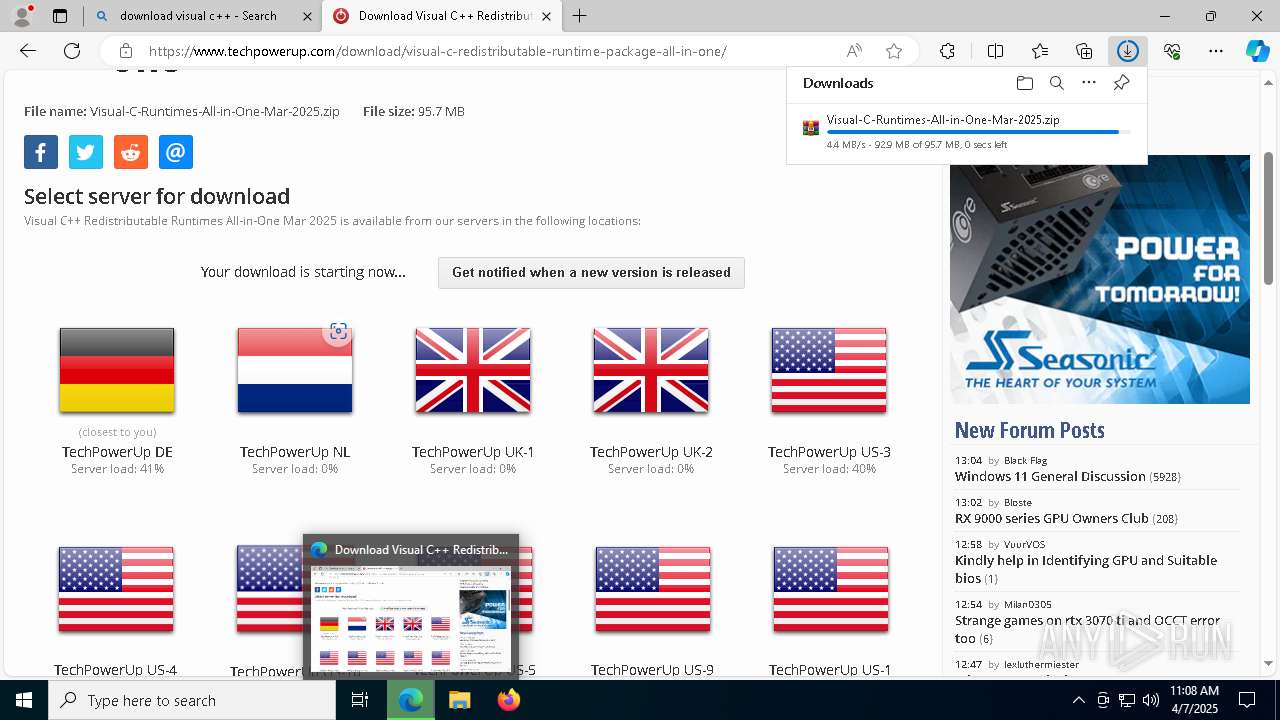This screenshot has height=720, width=1280.
Task: Open Favorites list icon
Action: (x=1040, y=51)
